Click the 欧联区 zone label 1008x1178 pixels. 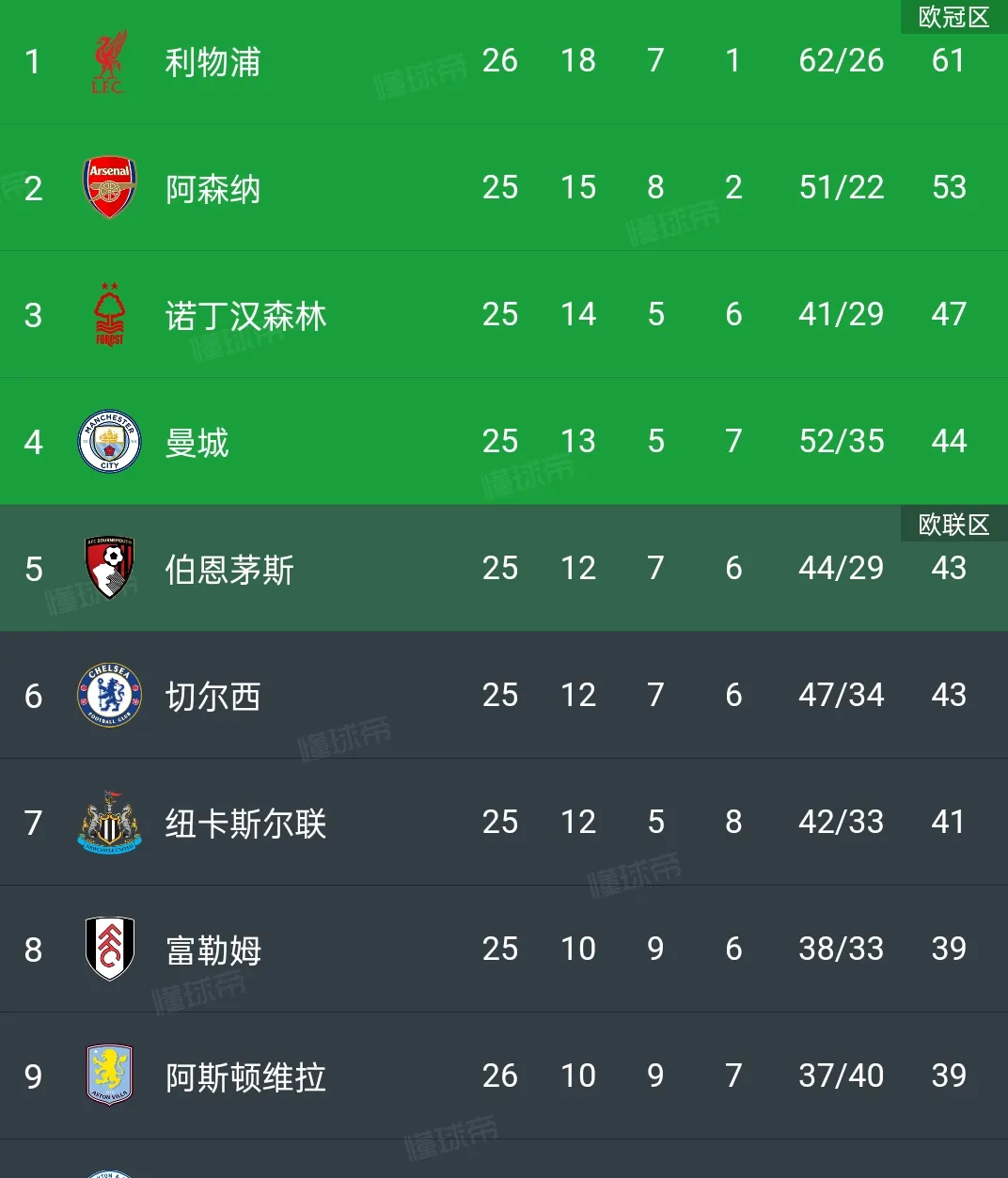(953, 524)
